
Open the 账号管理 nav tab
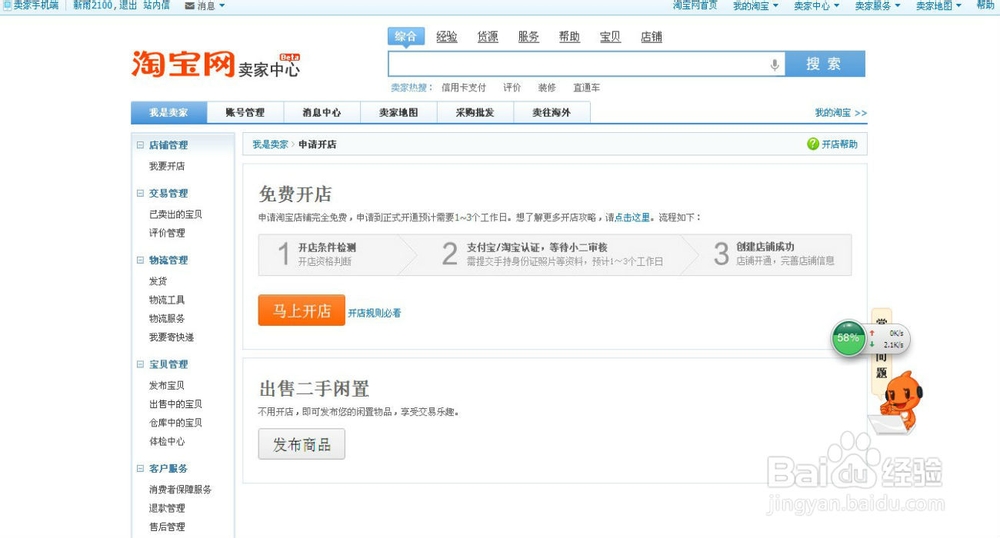[246, 112]
